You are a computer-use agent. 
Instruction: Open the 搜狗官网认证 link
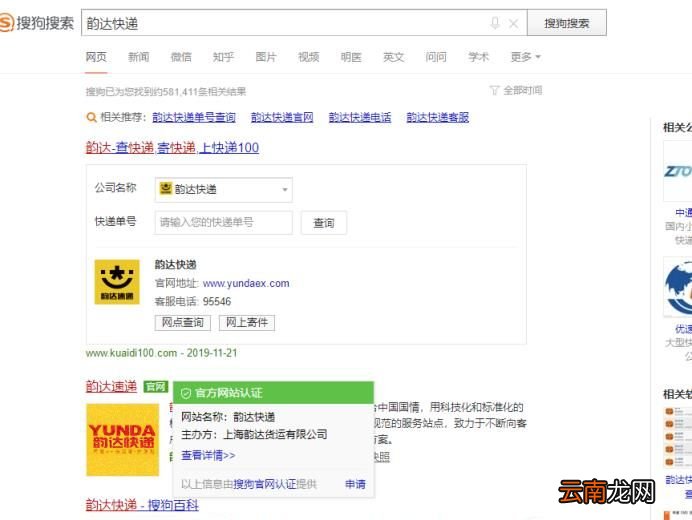click(265, 484)
